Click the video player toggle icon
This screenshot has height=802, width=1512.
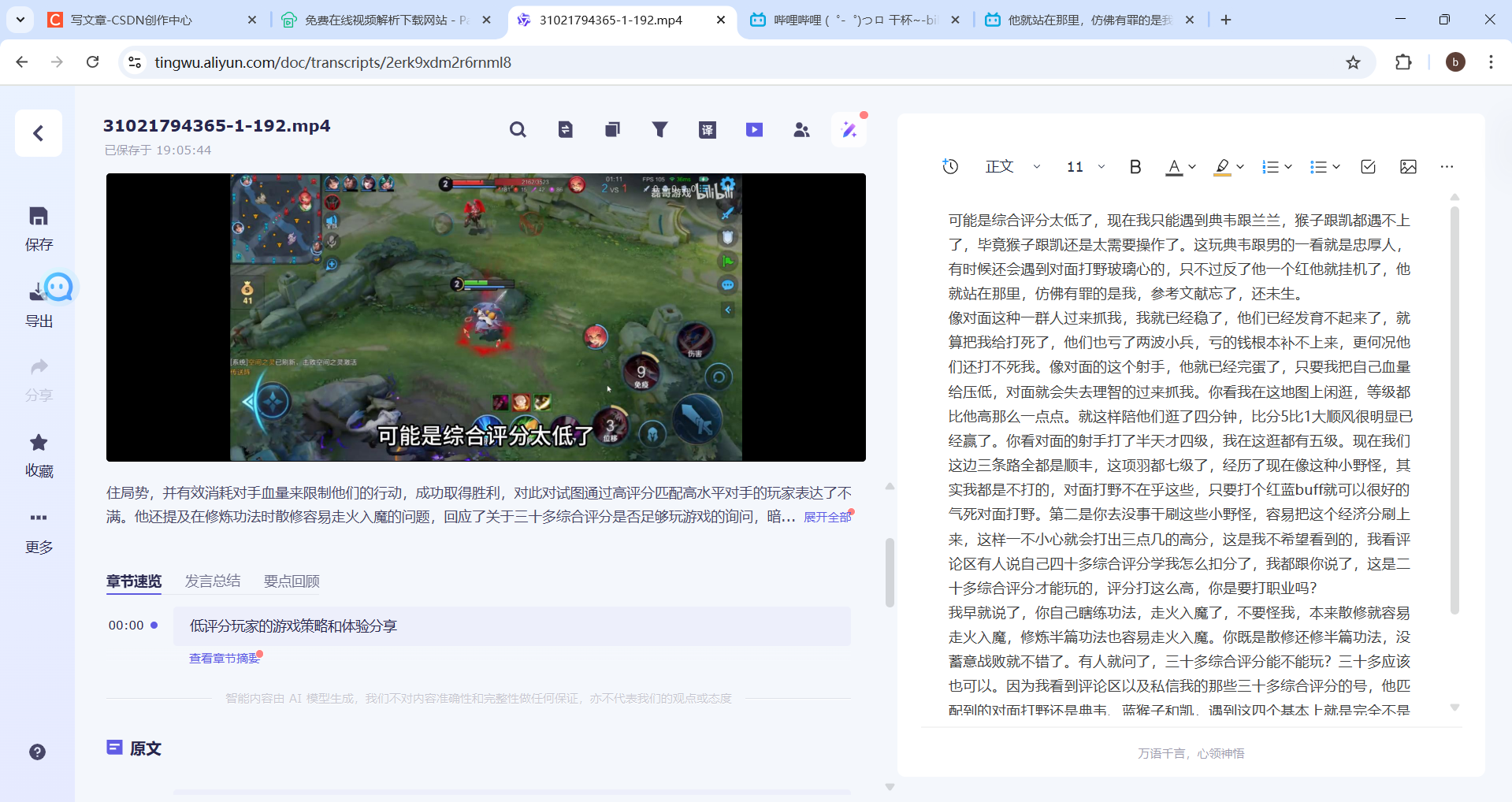(x=755, y=129)
